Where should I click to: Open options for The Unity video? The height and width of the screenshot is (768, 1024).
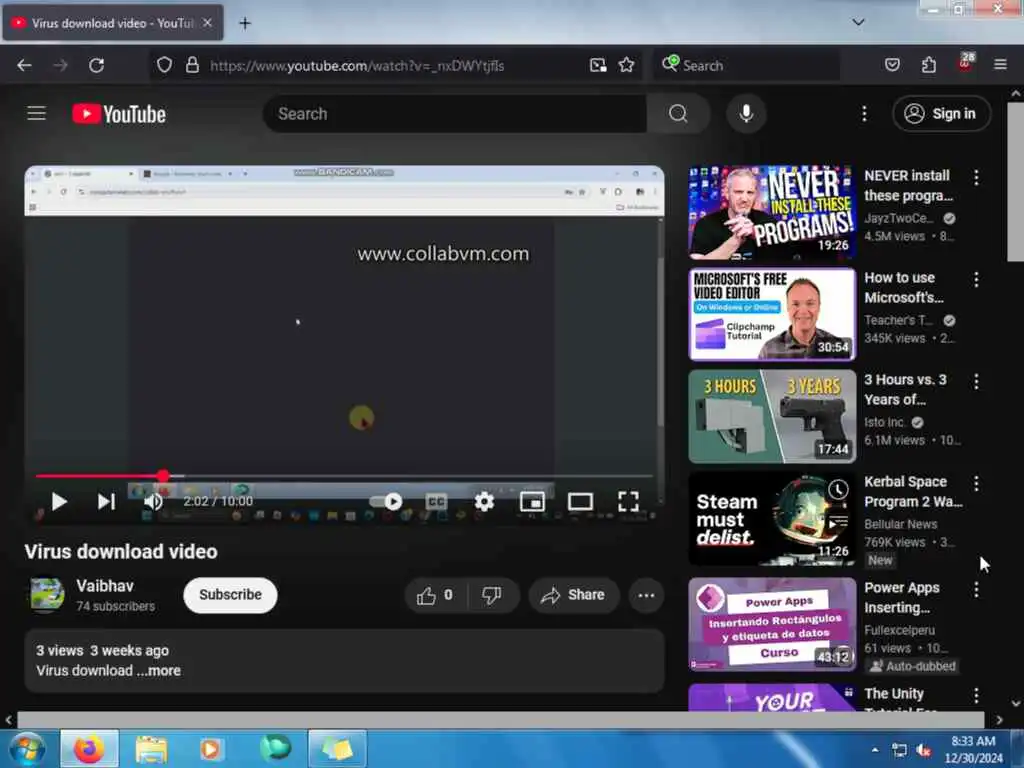click(976, 696)
